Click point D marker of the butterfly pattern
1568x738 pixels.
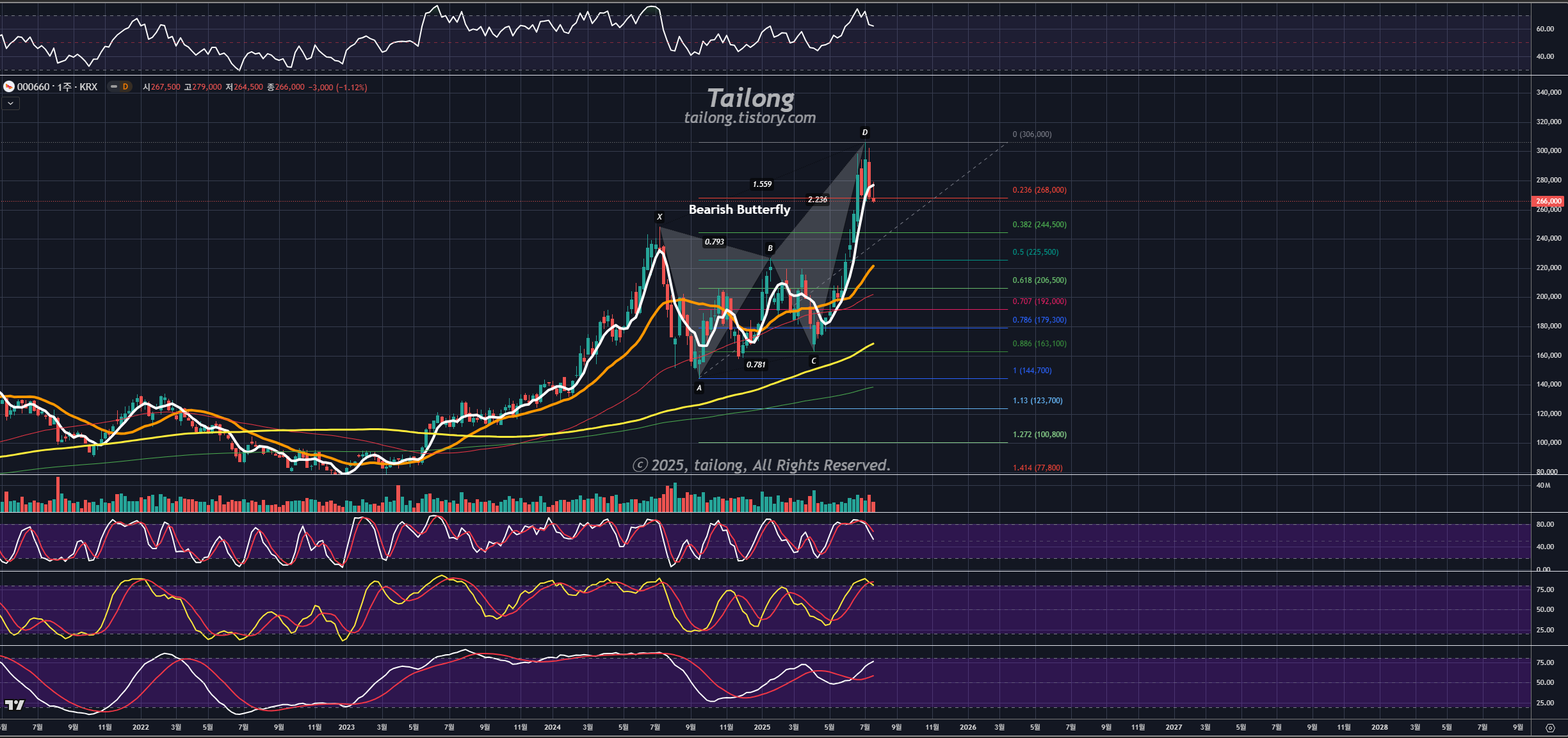864,132
